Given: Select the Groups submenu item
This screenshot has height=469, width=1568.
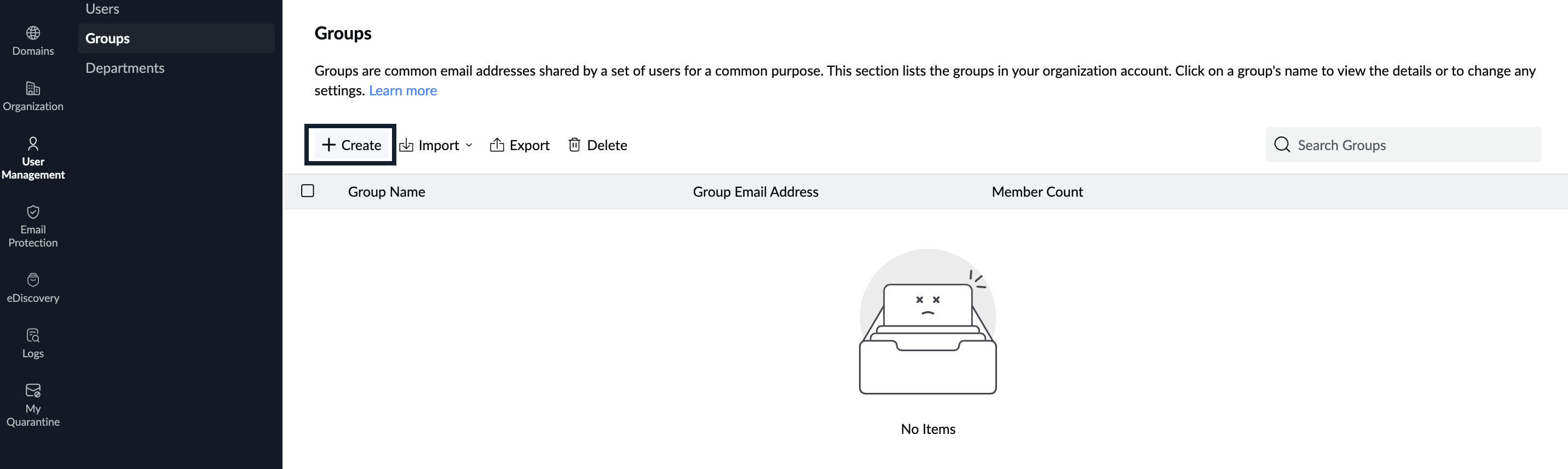Looking at the screenshot, I should (108, 38).
